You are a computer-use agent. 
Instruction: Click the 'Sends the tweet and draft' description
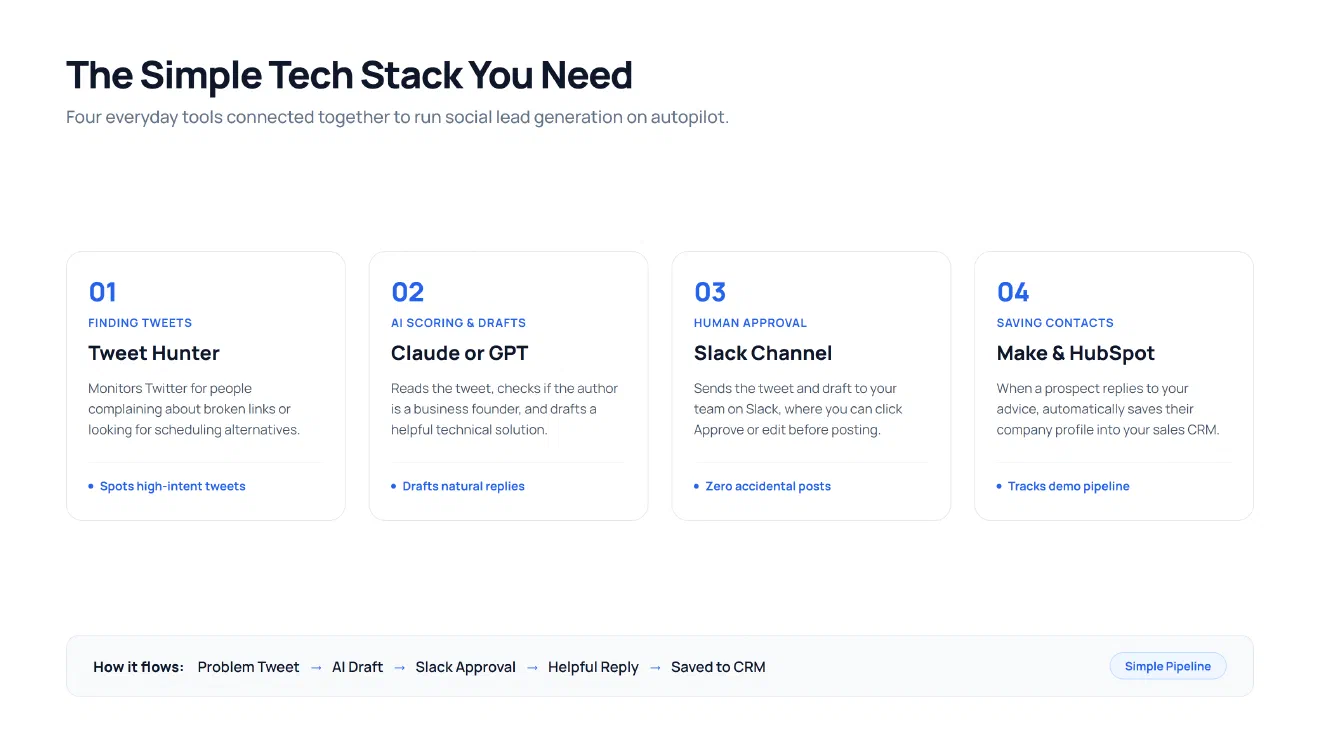coord(799,409)
